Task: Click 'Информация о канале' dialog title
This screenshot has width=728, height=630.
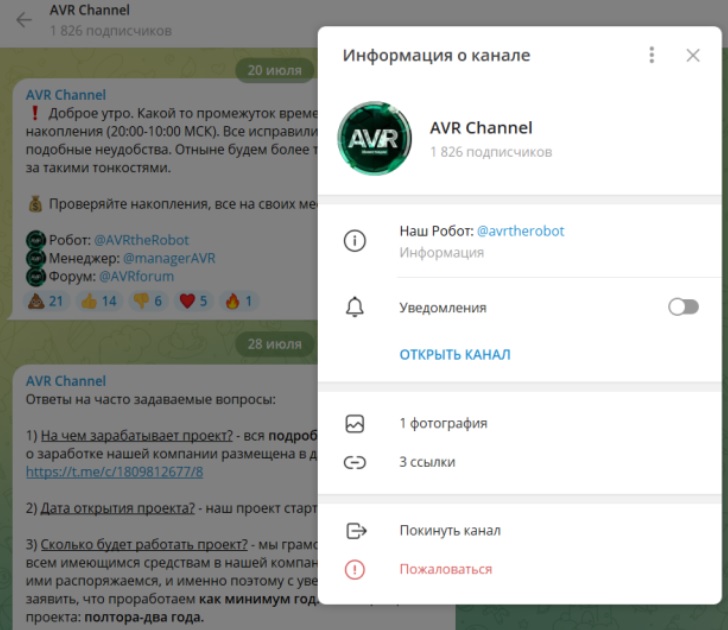Action: point(436,55)
